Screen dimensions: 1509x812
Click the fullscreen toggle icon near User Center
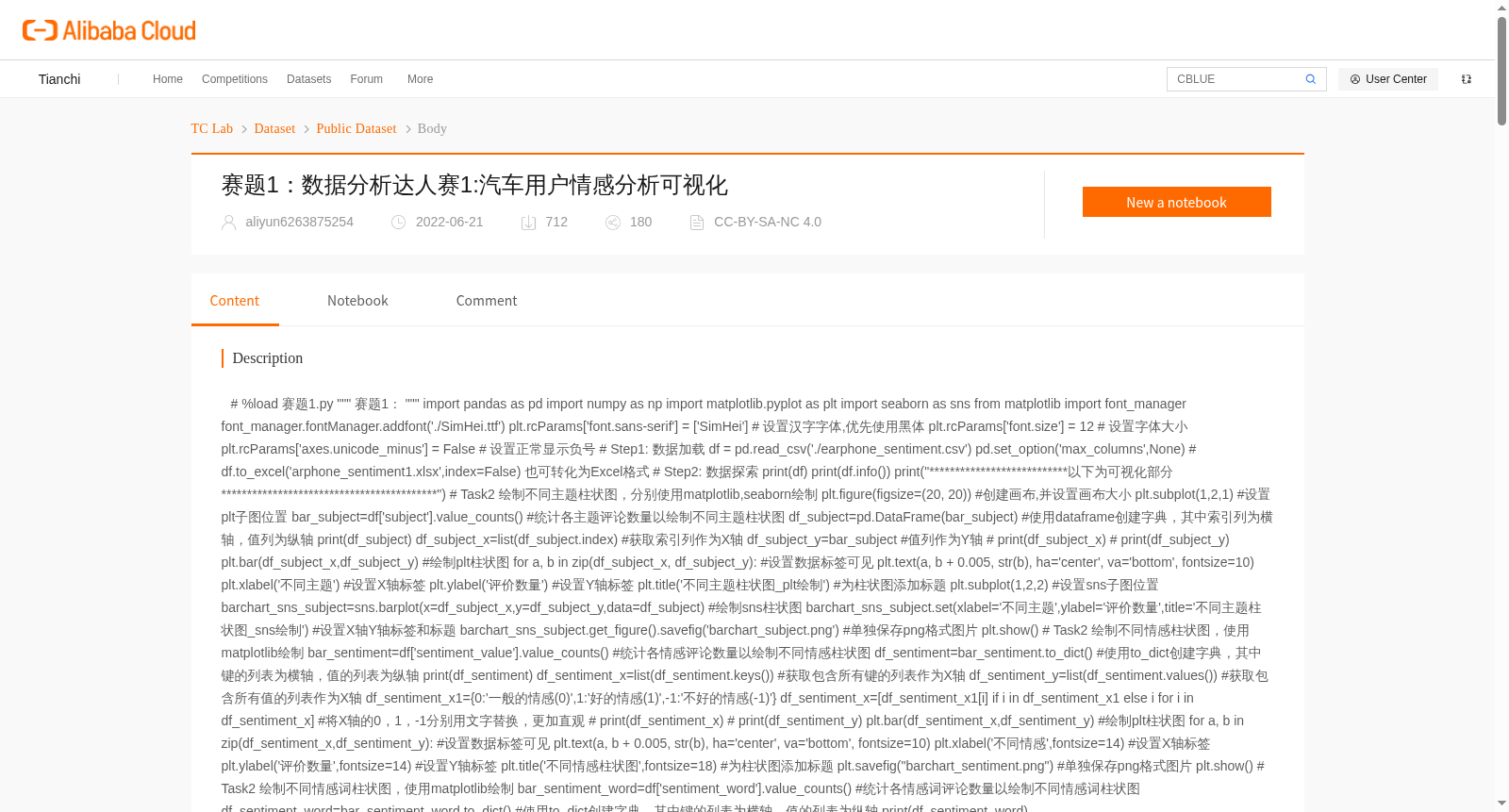click(x=1467, y=79)
